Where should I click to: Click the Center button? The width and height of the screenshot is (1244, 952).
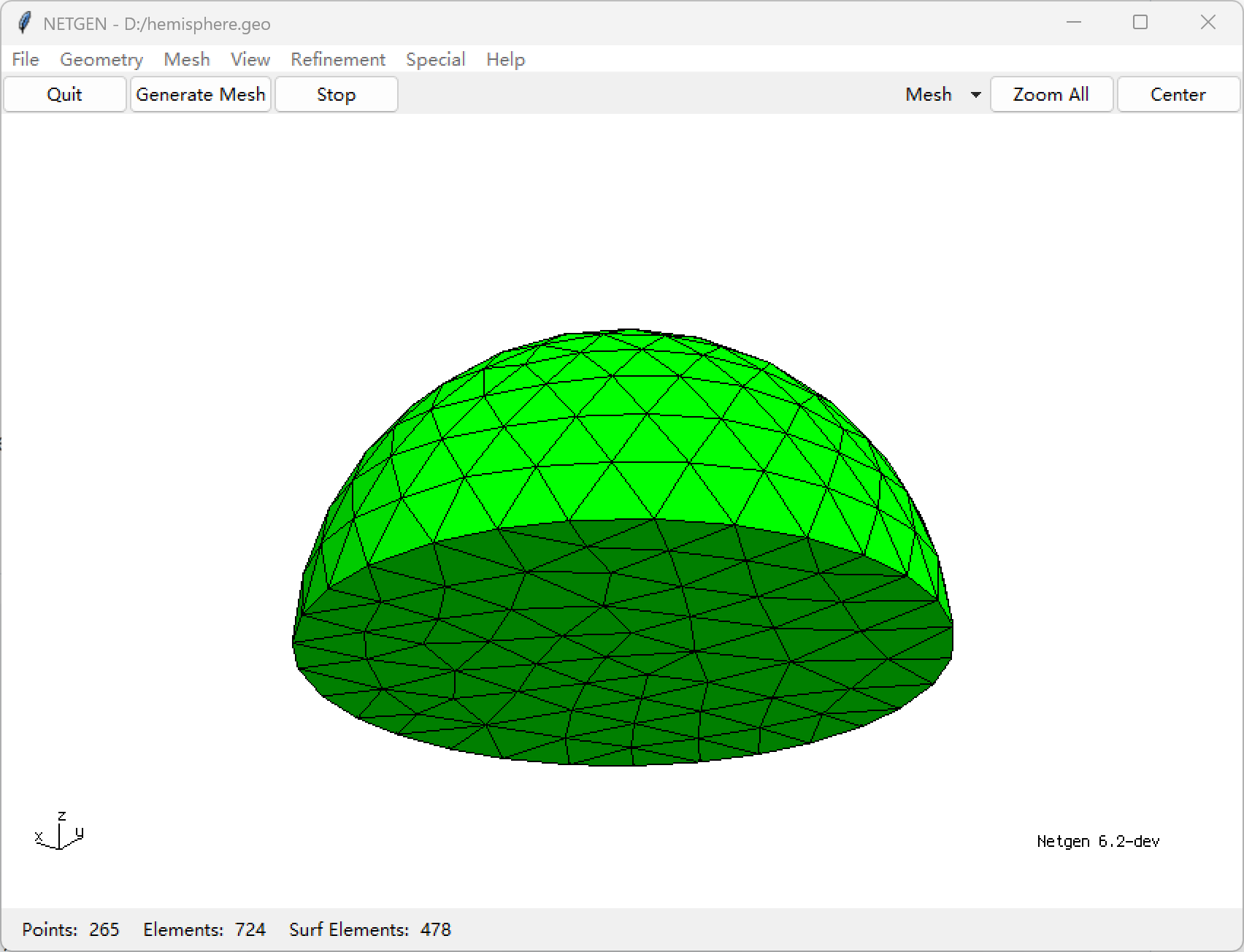[1178, 95]
